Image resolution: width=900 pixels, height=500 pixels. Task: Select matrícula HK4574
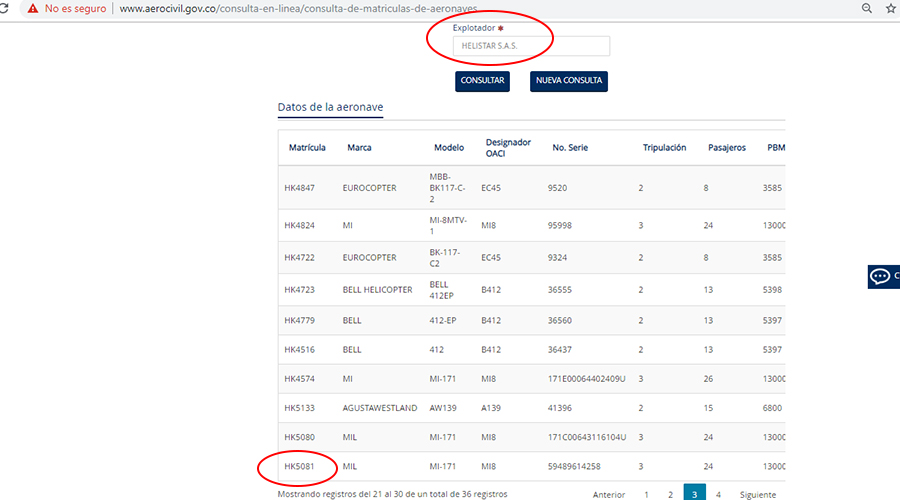[x=300, y=379]
